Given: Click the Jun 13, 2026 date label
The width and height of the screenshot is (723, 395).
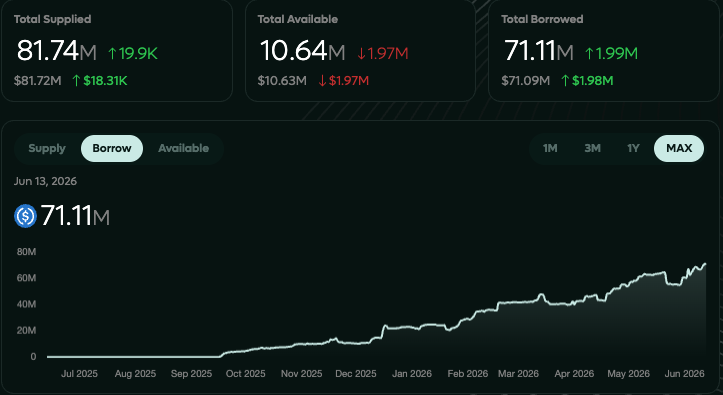Looking at the screenshot, I should pyautogui.click(x=45, y=181).
